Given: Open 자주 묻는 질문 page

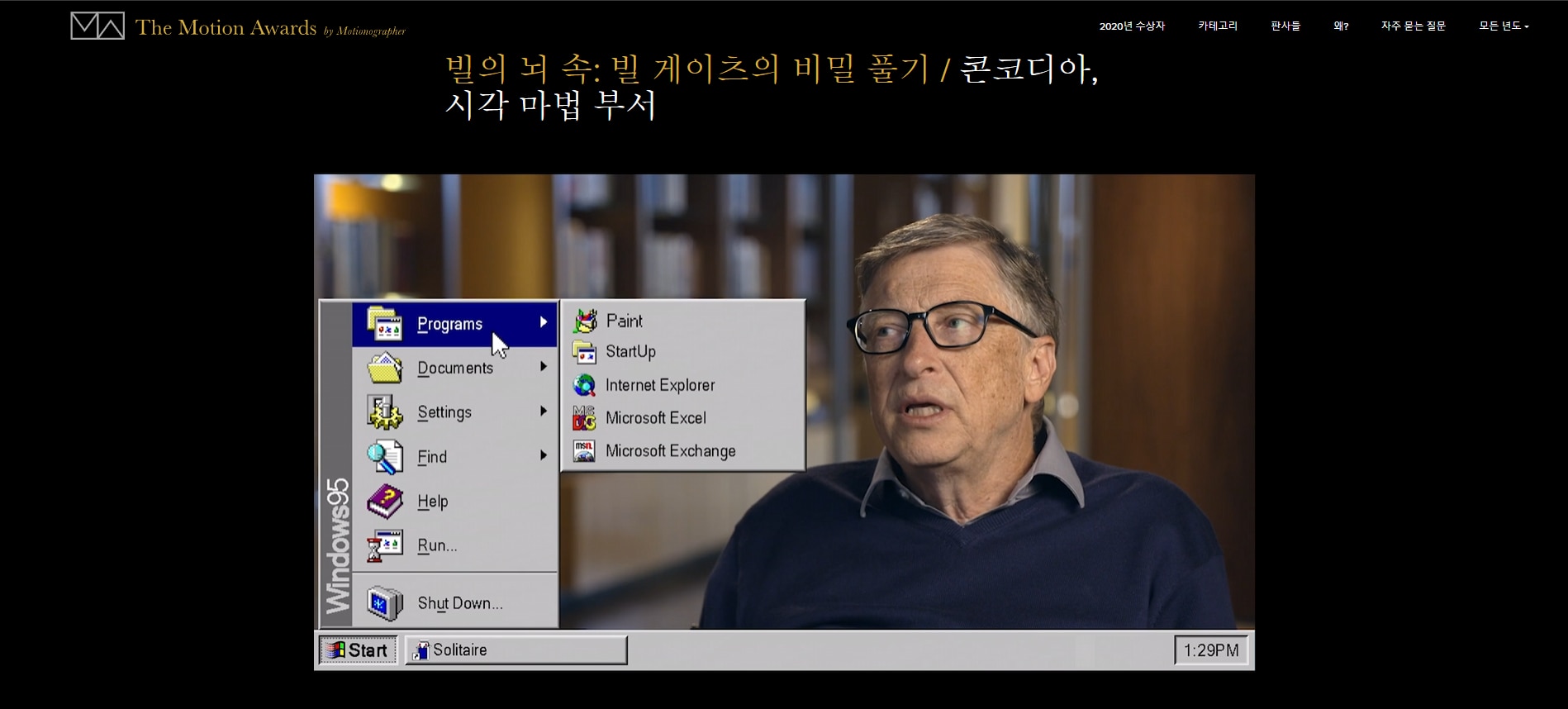Looking at the screenshot, I should (1414, 26).
